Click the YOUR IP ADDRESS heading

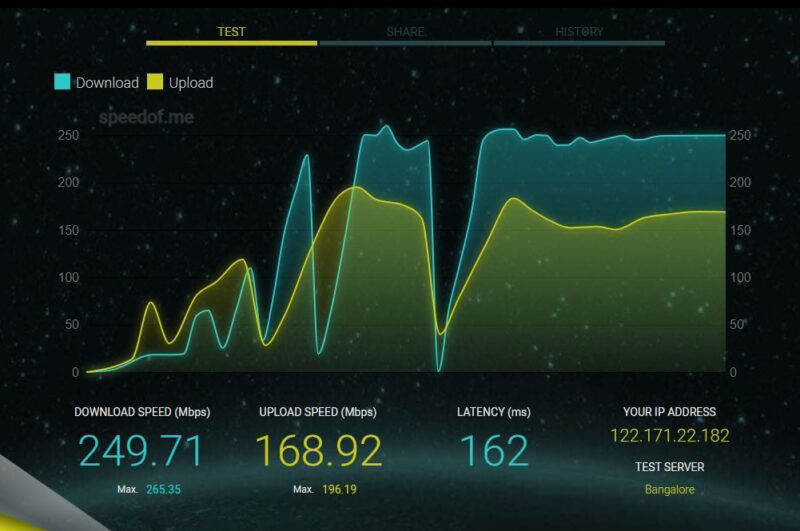coord(669,412)
